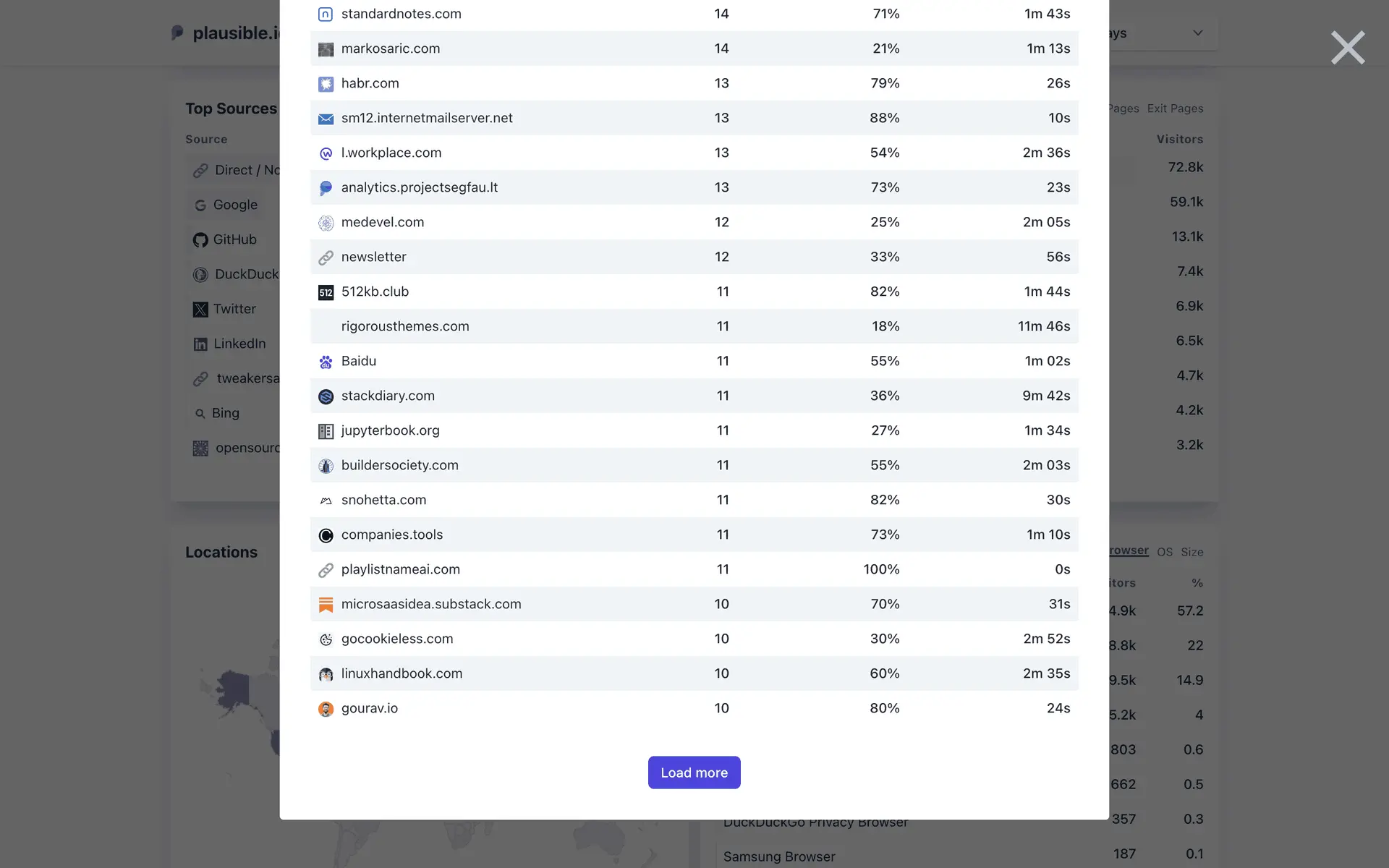The image size is (1389, 868).
Task: Open the rigorousthemes.com source link
Action: (404, 326)
